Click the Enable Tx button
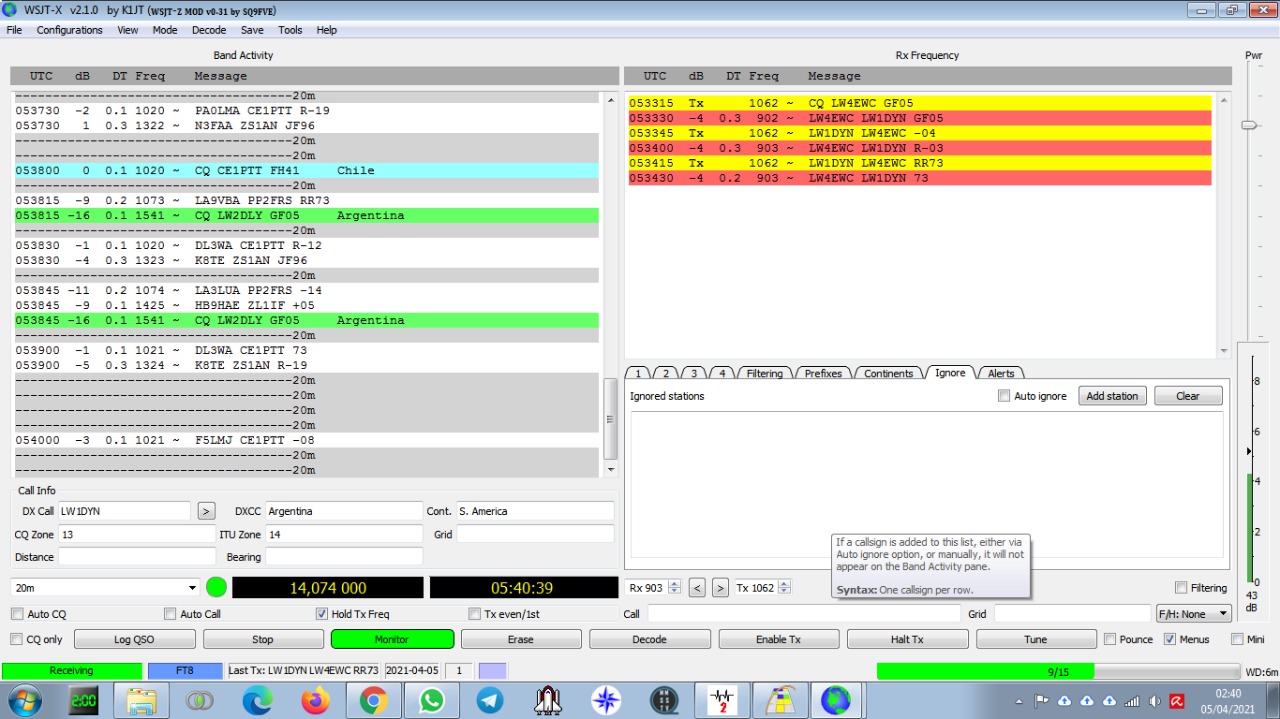This screenshot has width=1280, height=719. [x=778, y=639]
